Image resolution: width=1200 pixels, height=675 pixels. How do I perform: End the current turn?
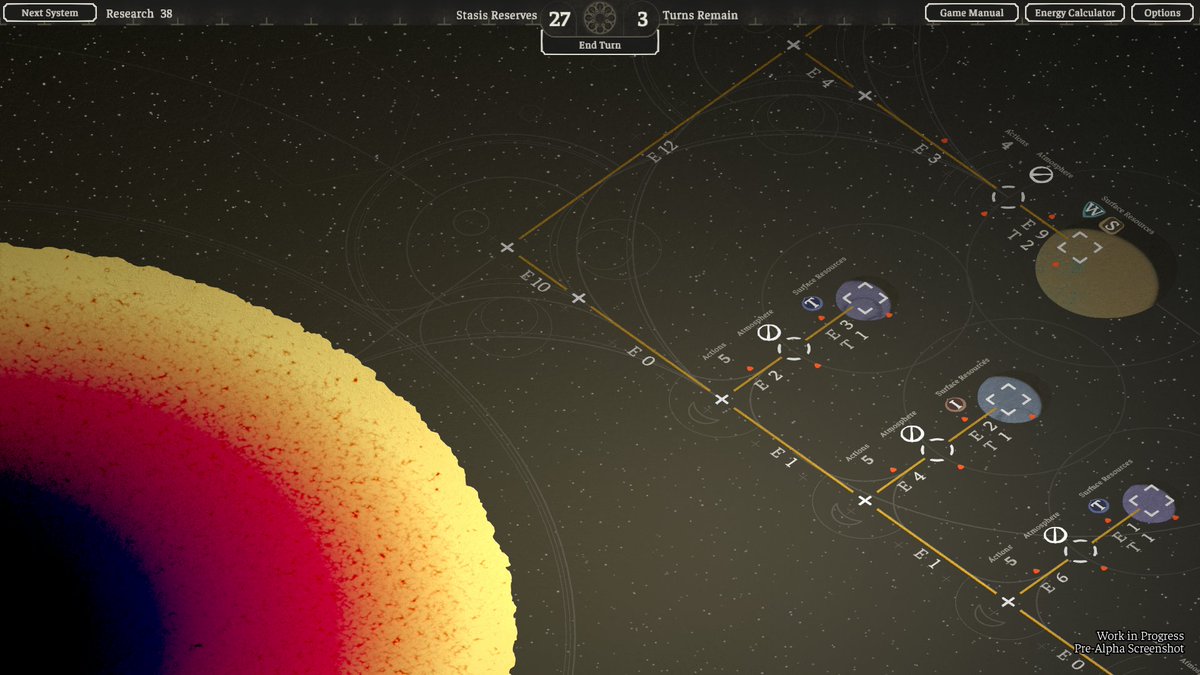point(600,45)
